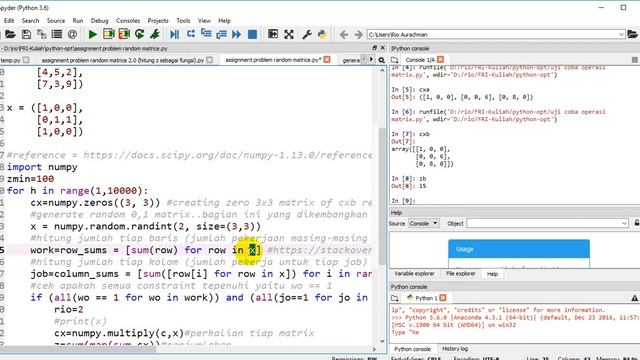Maximize current pane icon
The height and width of the screenshot is (360, 640).
click(x=273, y=34)
